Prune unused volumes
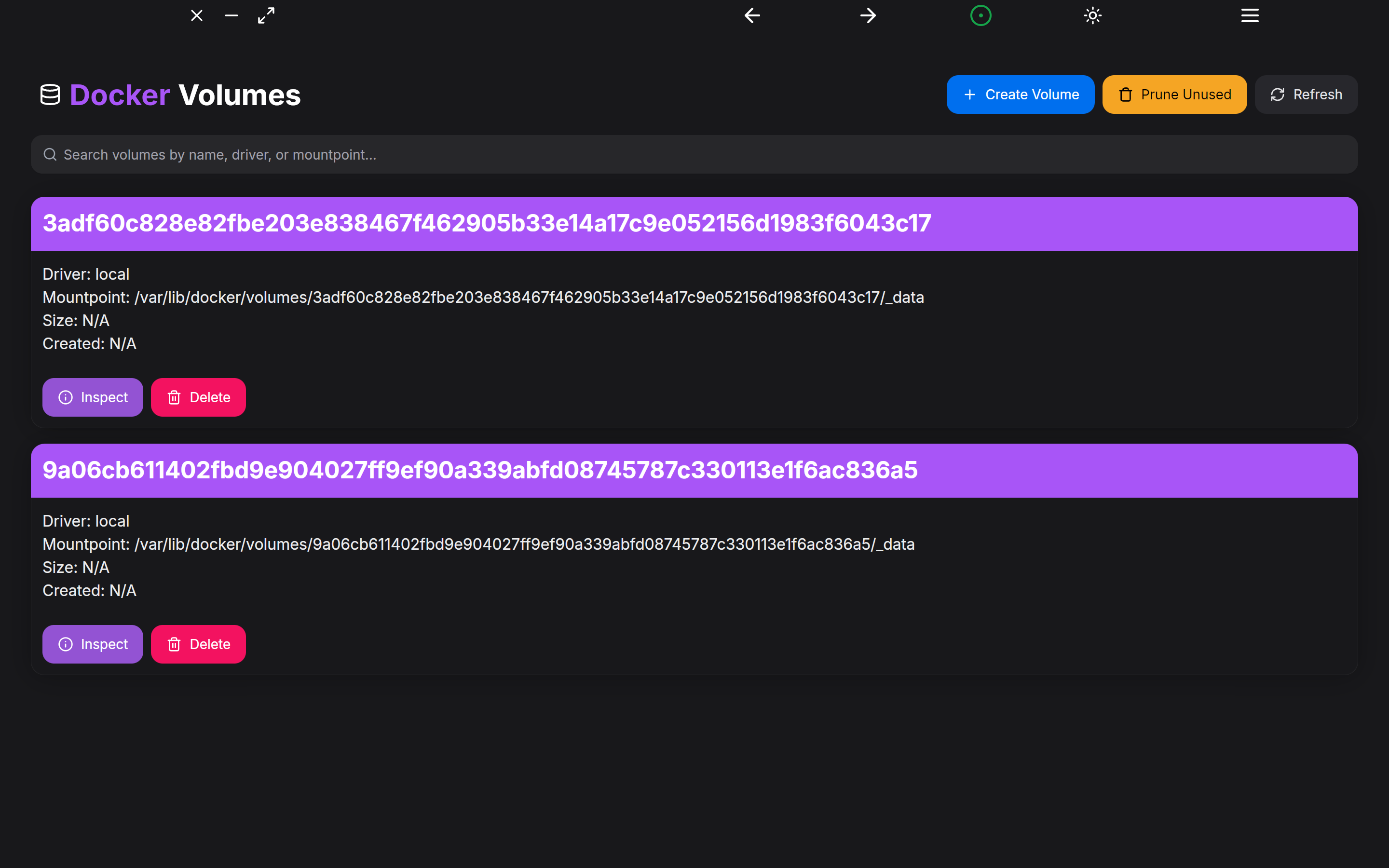1389x868 pixels. click(x=1174, y=95)
